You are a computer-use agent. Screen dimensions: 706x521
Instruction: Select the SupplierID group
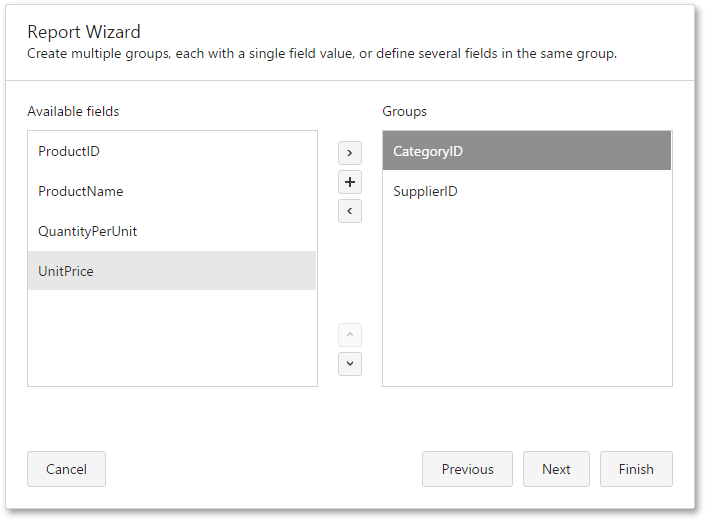(x=527, y=191)
